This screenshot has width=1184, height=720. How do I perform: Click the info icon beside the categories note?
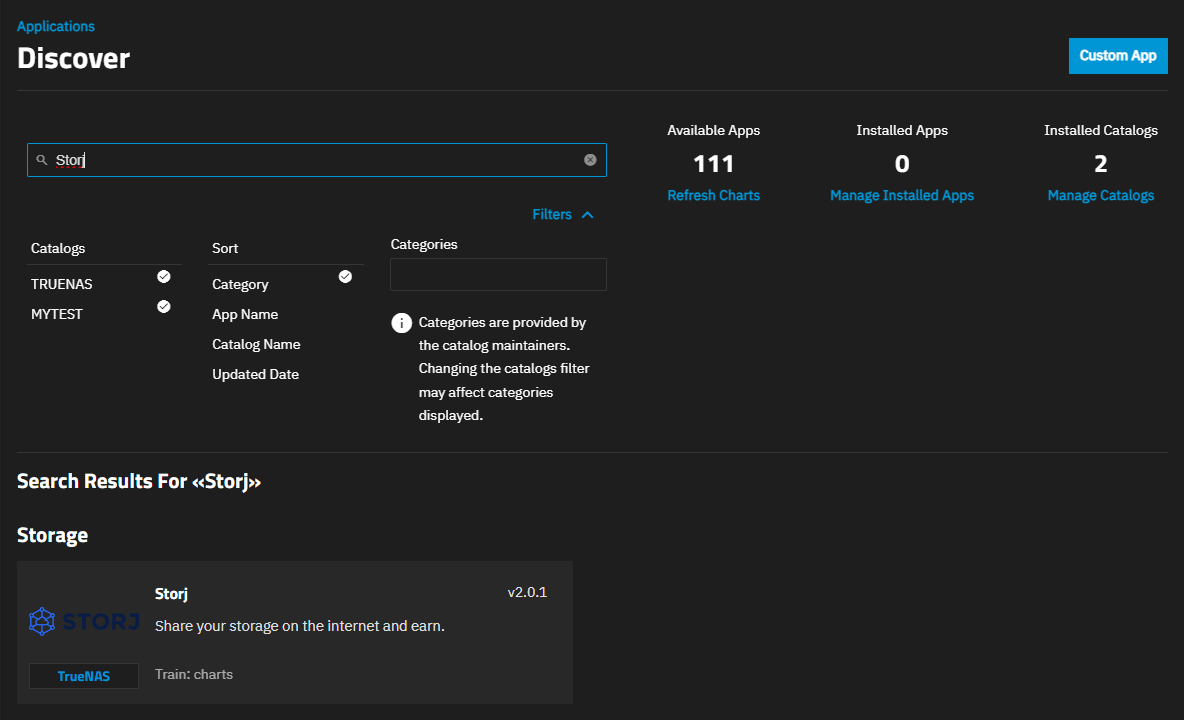402,323
